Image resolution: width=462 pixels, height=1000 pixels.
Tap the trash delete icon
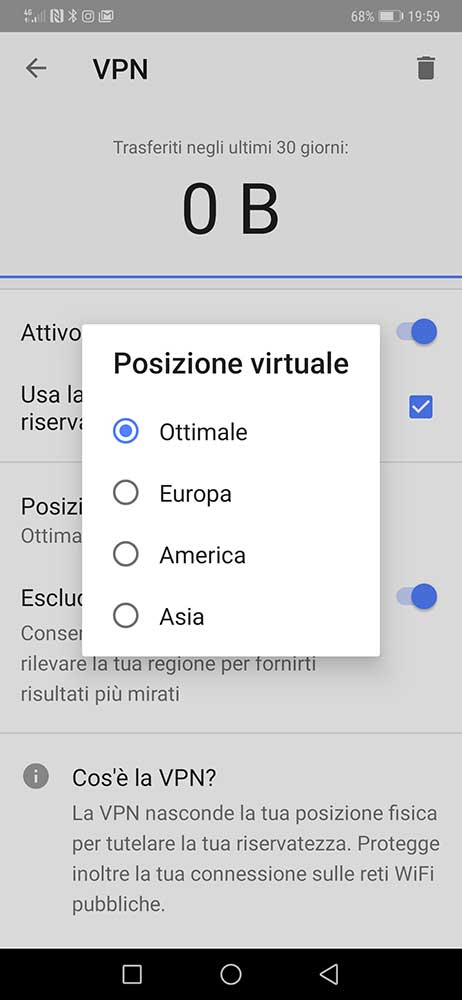pyautogui.click(x=426, y=68)
